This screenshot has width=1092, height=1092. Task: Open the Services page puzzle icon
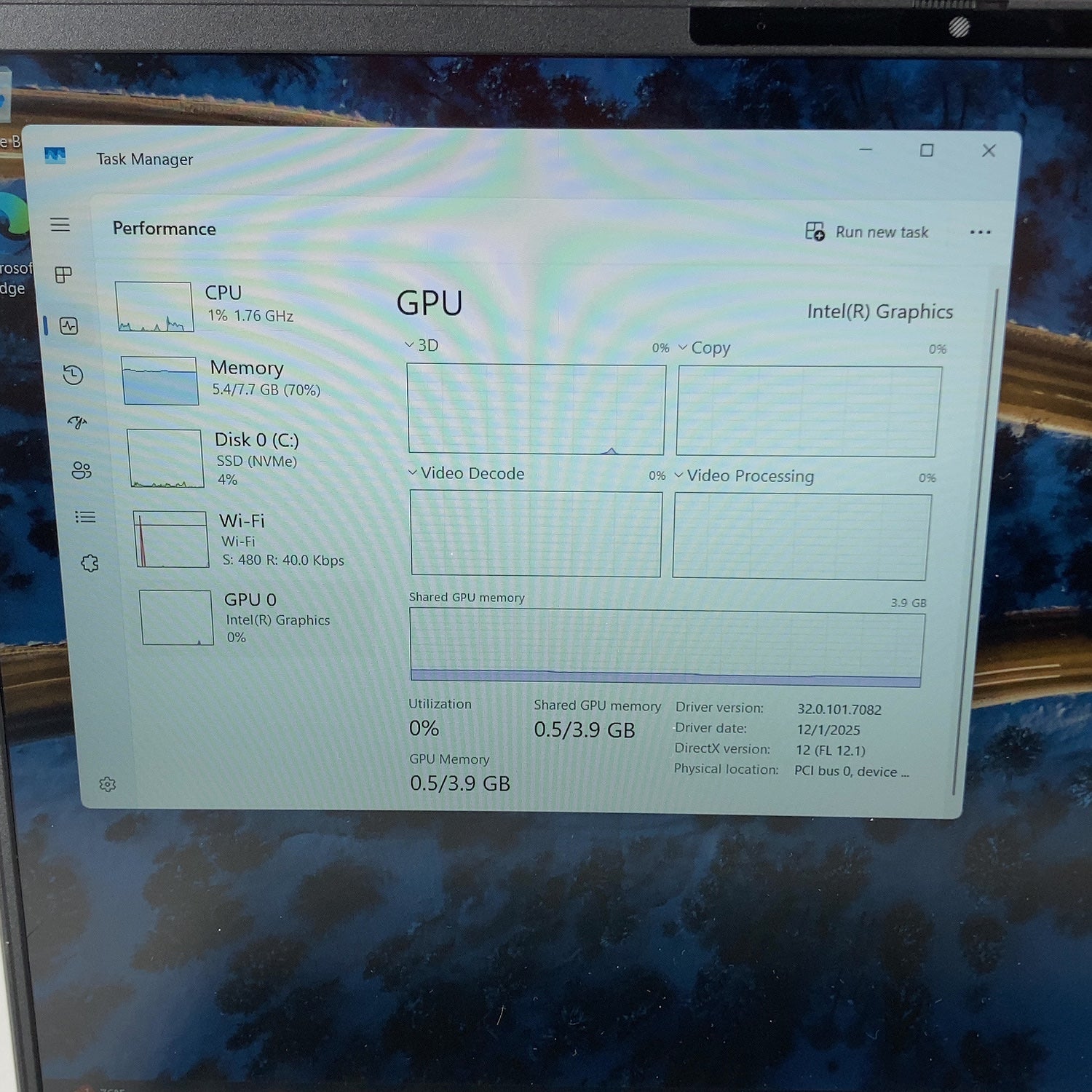point(90,563)
